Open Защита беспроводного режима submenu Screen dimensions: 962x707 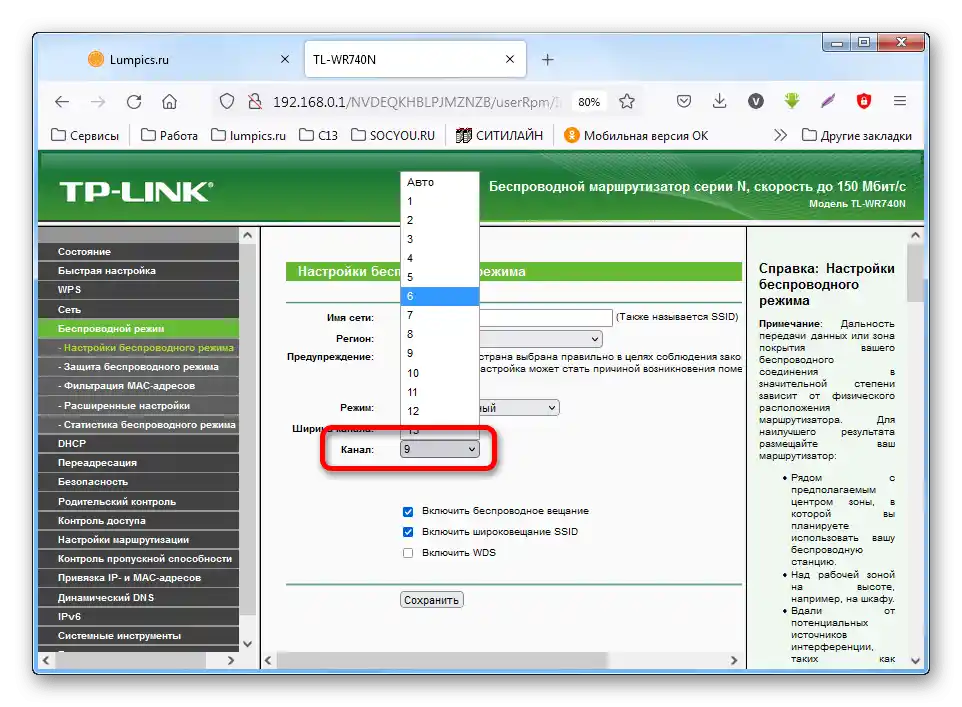[x=139, y=367]
